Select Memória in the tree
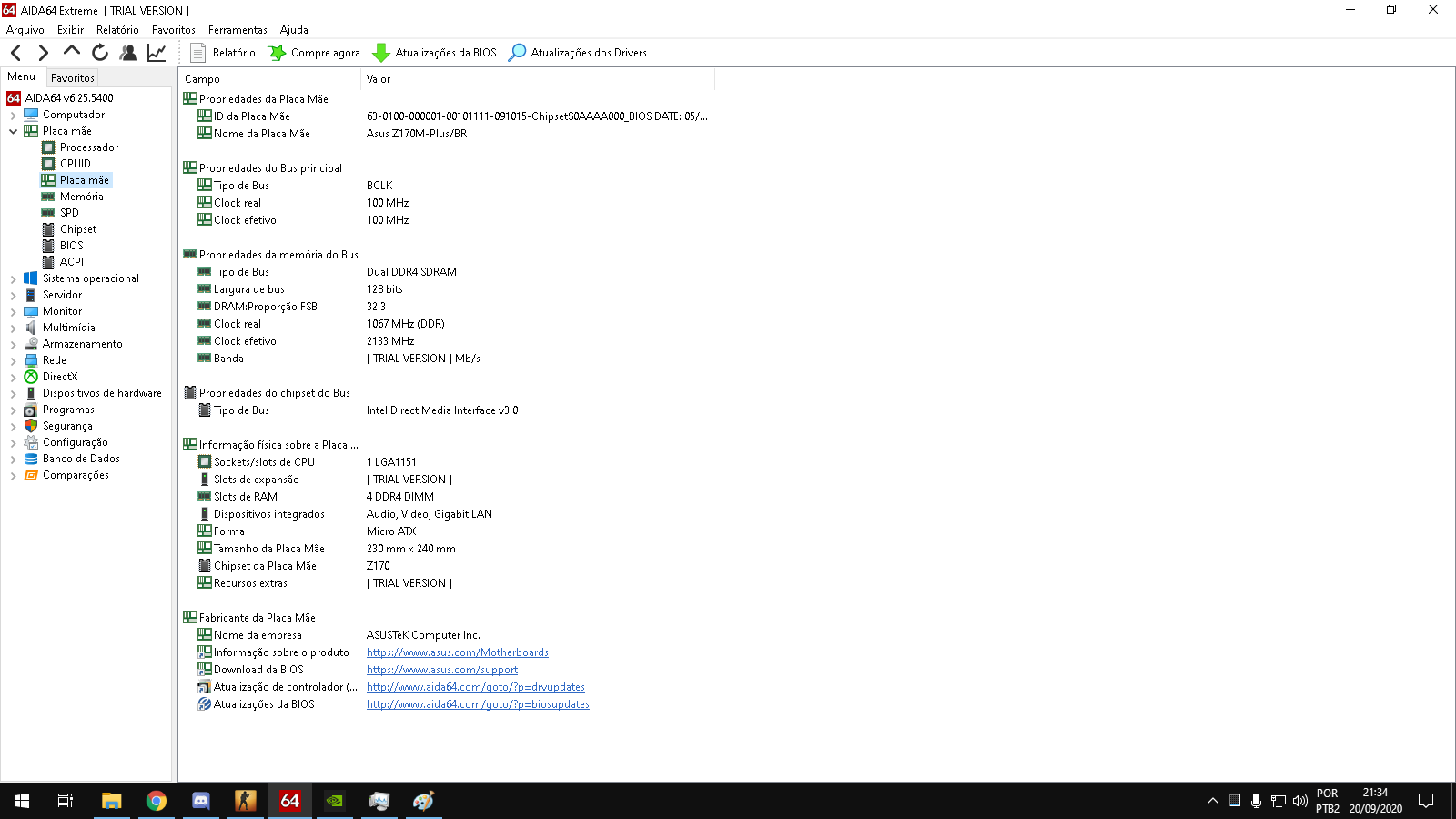1456x819 pixels. [x=82, y=197]
